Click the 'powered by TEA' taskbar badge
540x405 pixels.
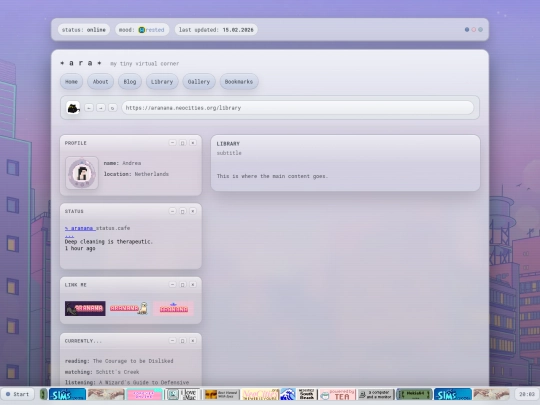pos(337,394)
